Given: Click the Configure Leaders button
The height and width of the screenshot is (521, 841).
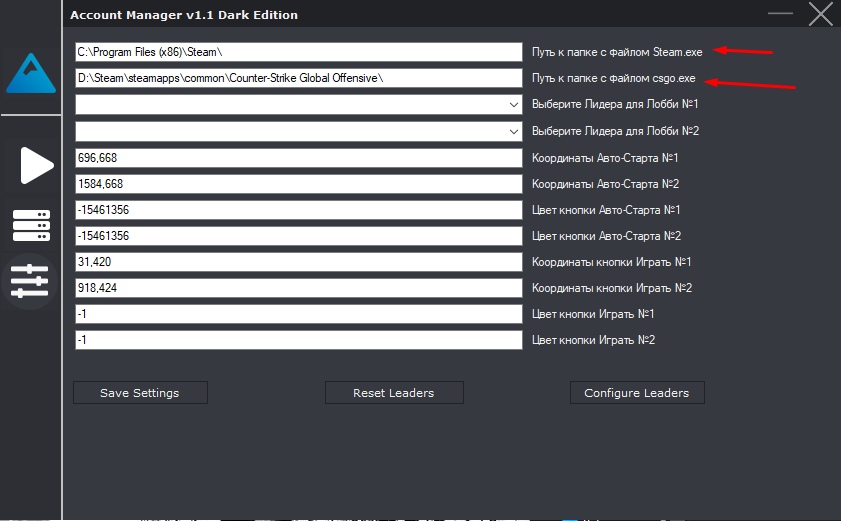Looking at the screenshot, I should click(637, 393).
